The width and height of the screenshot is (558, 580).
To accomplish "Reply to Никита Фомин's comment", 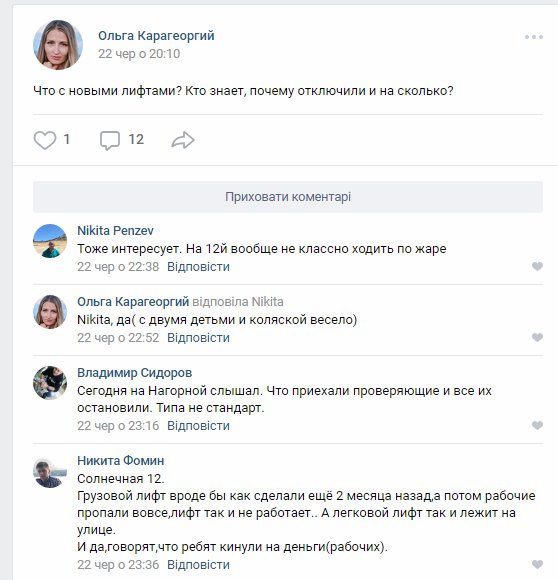I will [198, 565].
